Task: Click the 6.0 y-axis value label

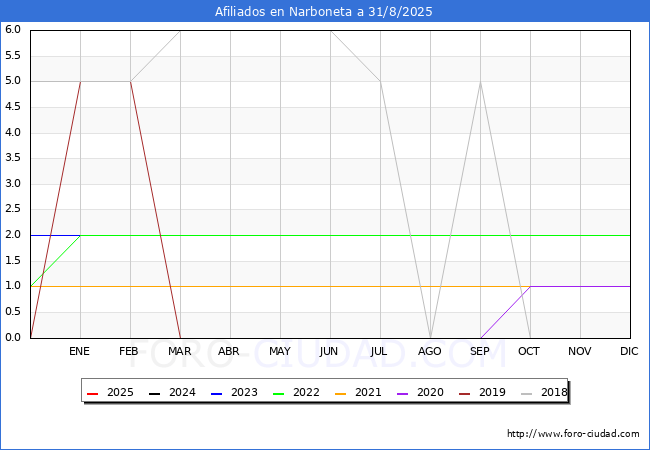Action: pyautogui.click(x=13, y=30)
